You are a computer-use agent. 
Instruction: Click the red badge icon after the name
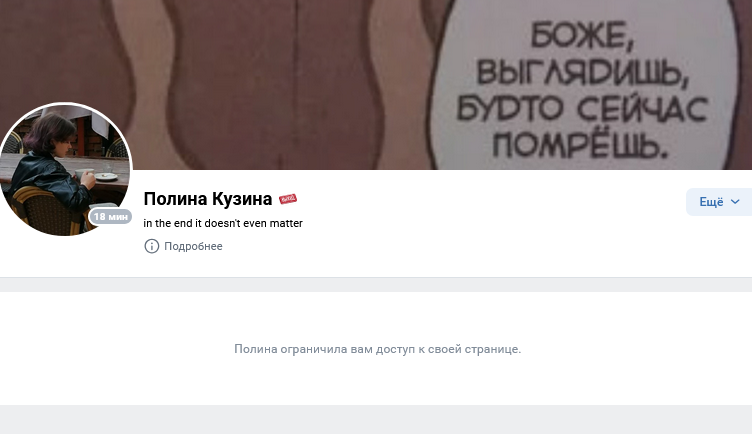click(x=288, y=199)
